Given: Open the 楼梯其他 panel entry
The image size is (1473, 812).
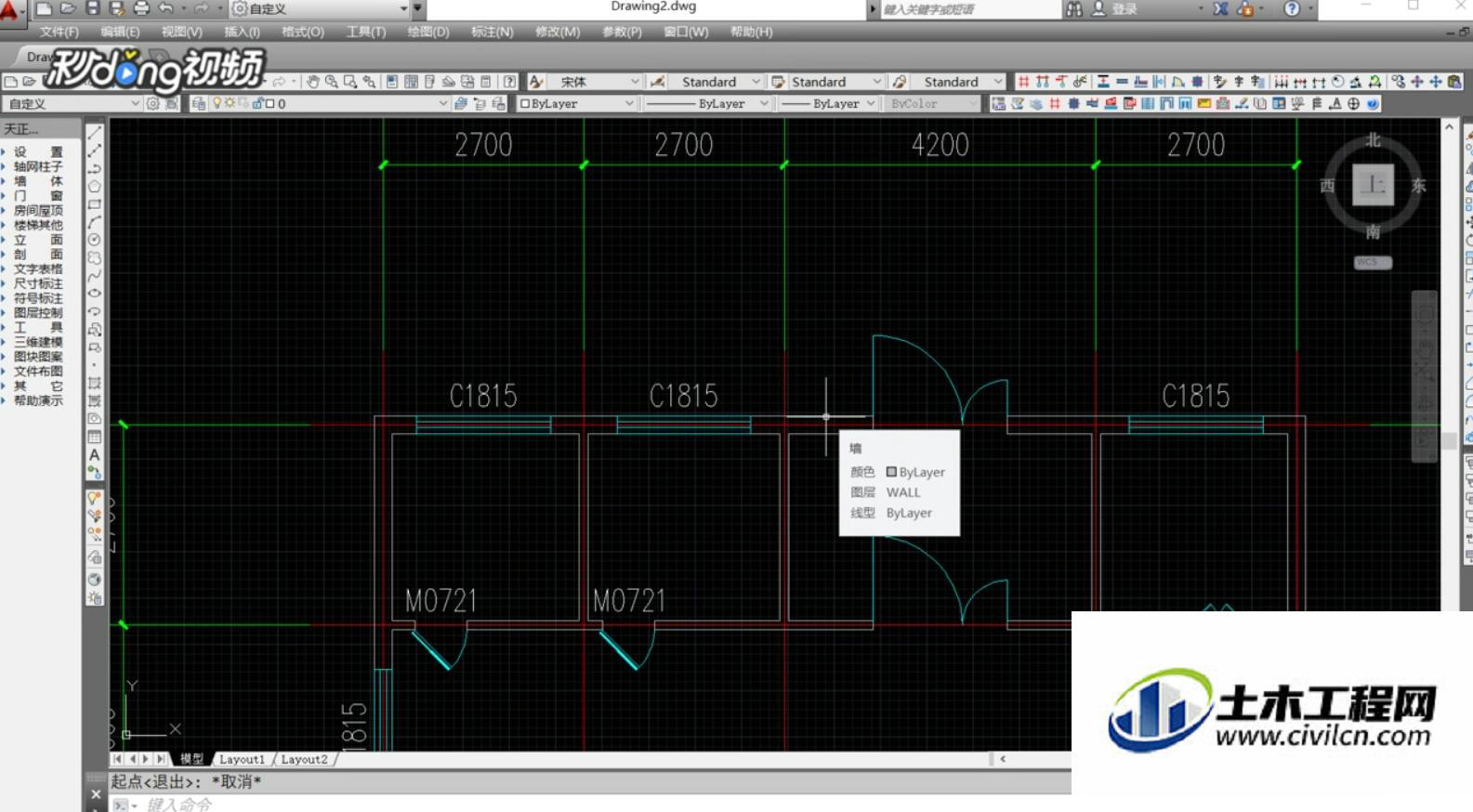Looking at the screenshot, I should coord(38,225).
